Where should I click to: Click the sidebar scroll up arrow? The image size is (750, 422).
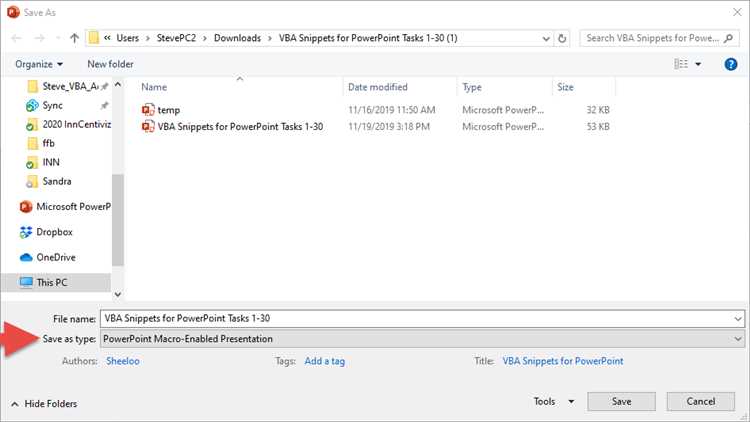(x=118, y=85)
